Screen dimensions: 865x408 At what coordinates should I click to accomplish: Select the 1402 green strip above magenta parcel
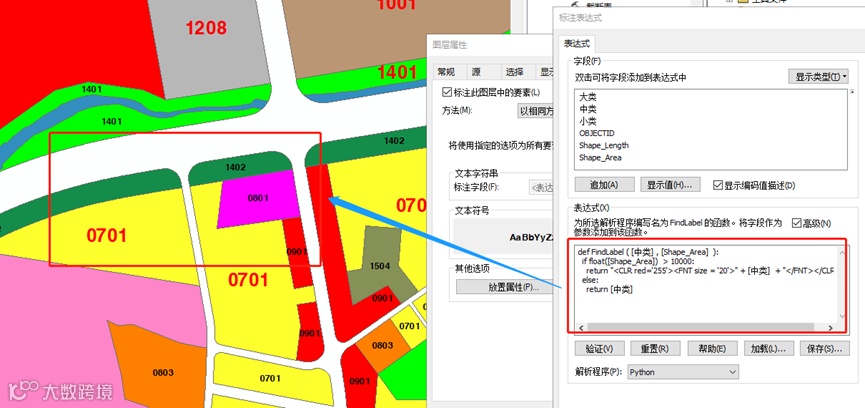pos(238,170)
